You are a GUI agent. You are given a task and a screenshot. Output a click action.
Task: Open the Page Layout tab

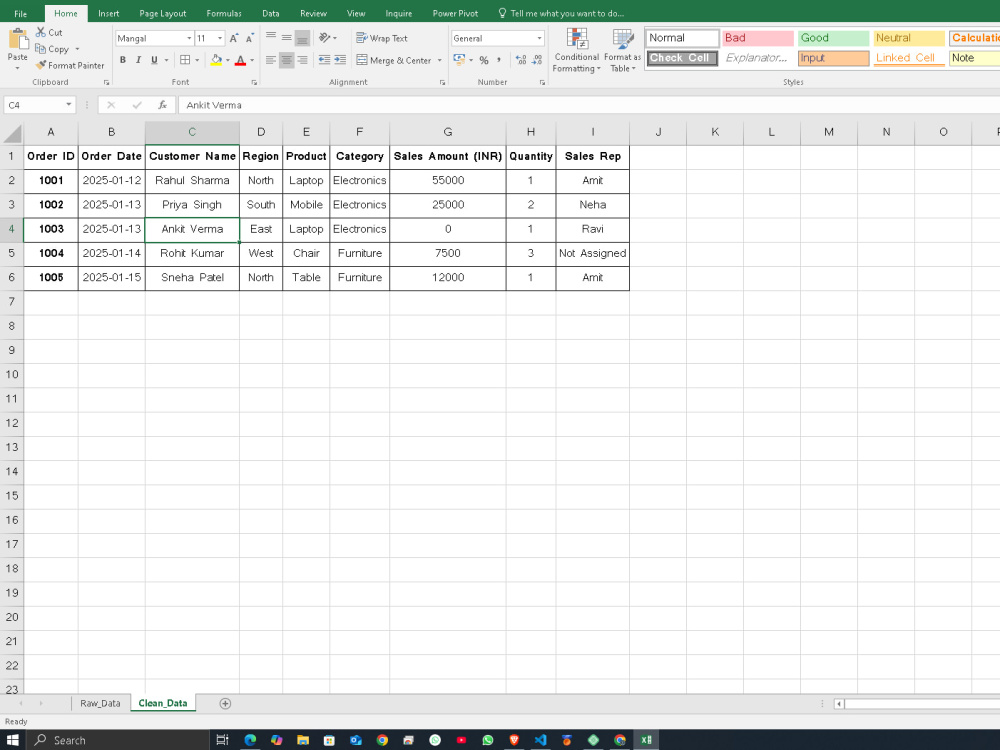[163, 13]
